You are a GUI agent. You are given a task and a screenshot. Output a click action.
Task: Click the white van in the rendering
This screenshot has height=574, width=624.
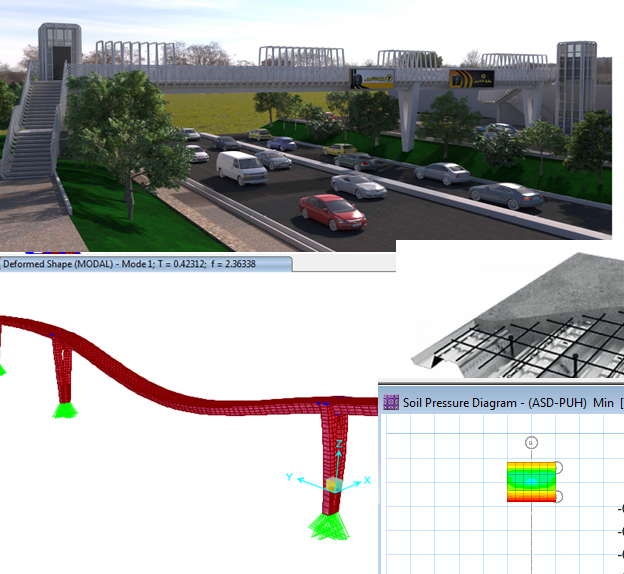click(240, 167)
